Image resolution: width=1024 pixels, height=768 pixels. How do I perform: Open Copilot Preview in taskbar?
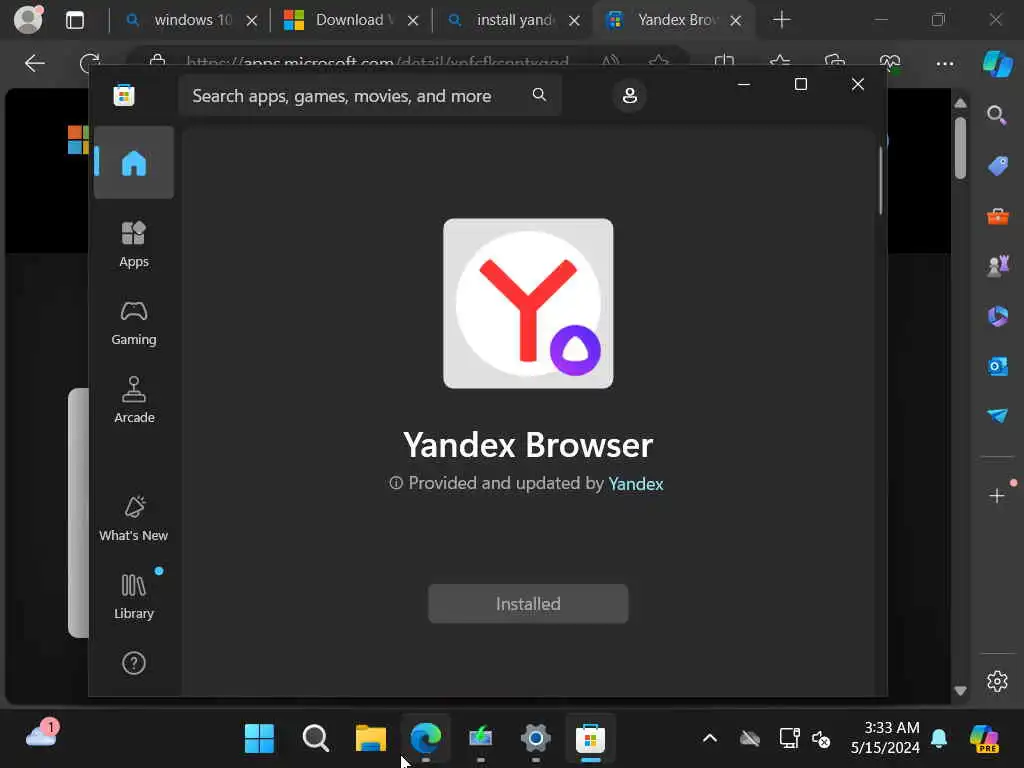click(x=984, y=739)
